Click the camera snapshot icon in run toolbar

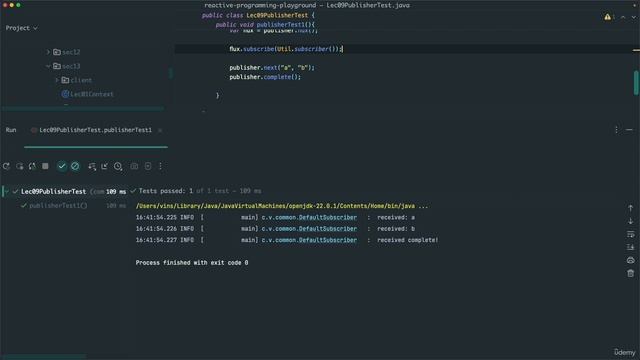point(134,166)
